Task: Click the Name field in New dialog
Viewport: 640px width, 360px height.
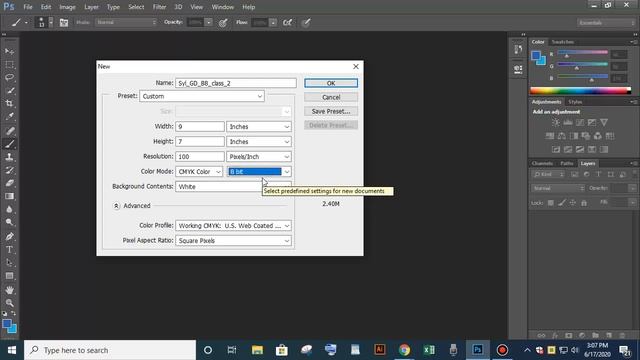Action: click(x=236, y=83)
